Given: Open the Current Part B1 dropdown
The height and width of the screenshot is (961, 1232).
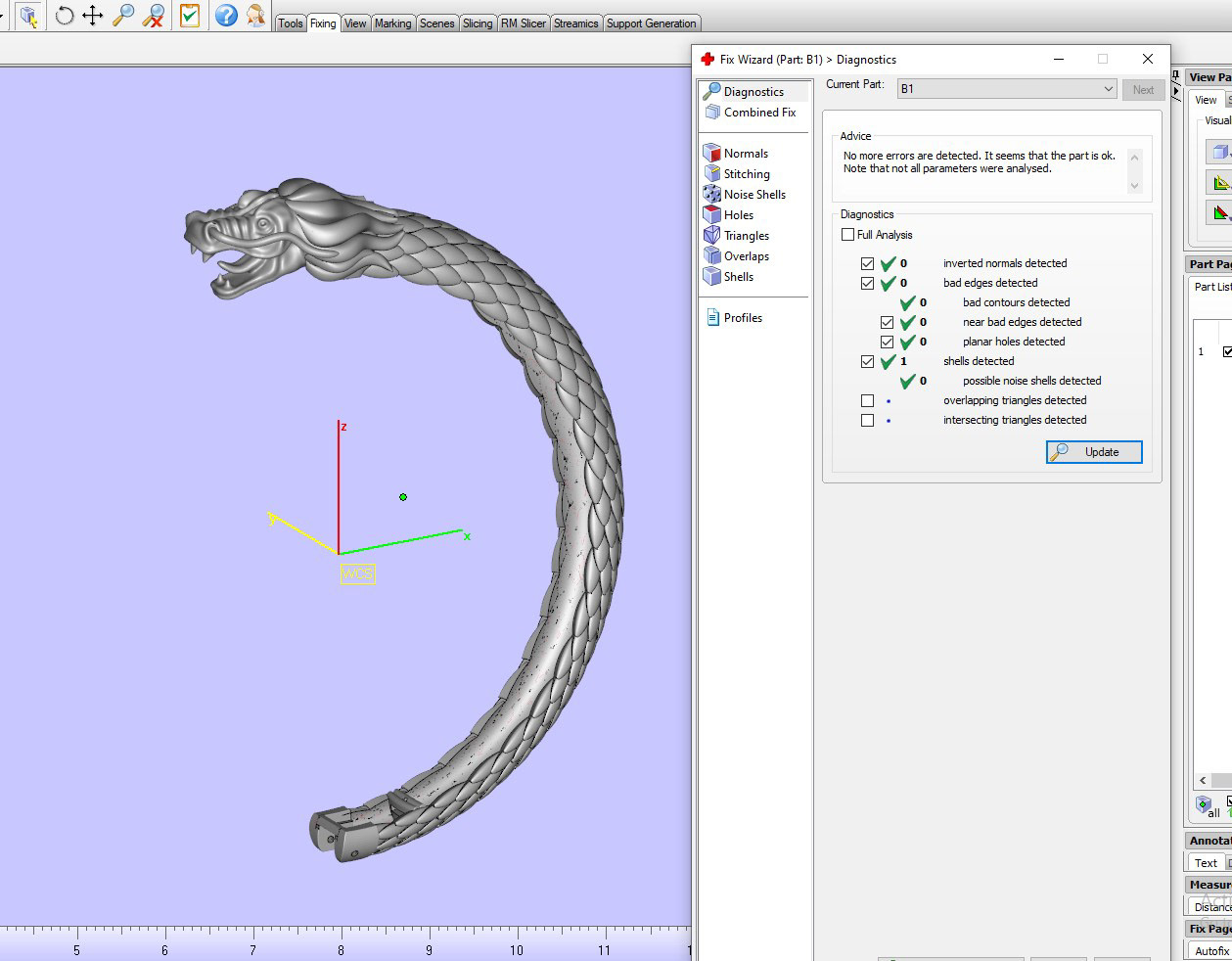Looking at the screenshot, I should (x=1006, y=89).
